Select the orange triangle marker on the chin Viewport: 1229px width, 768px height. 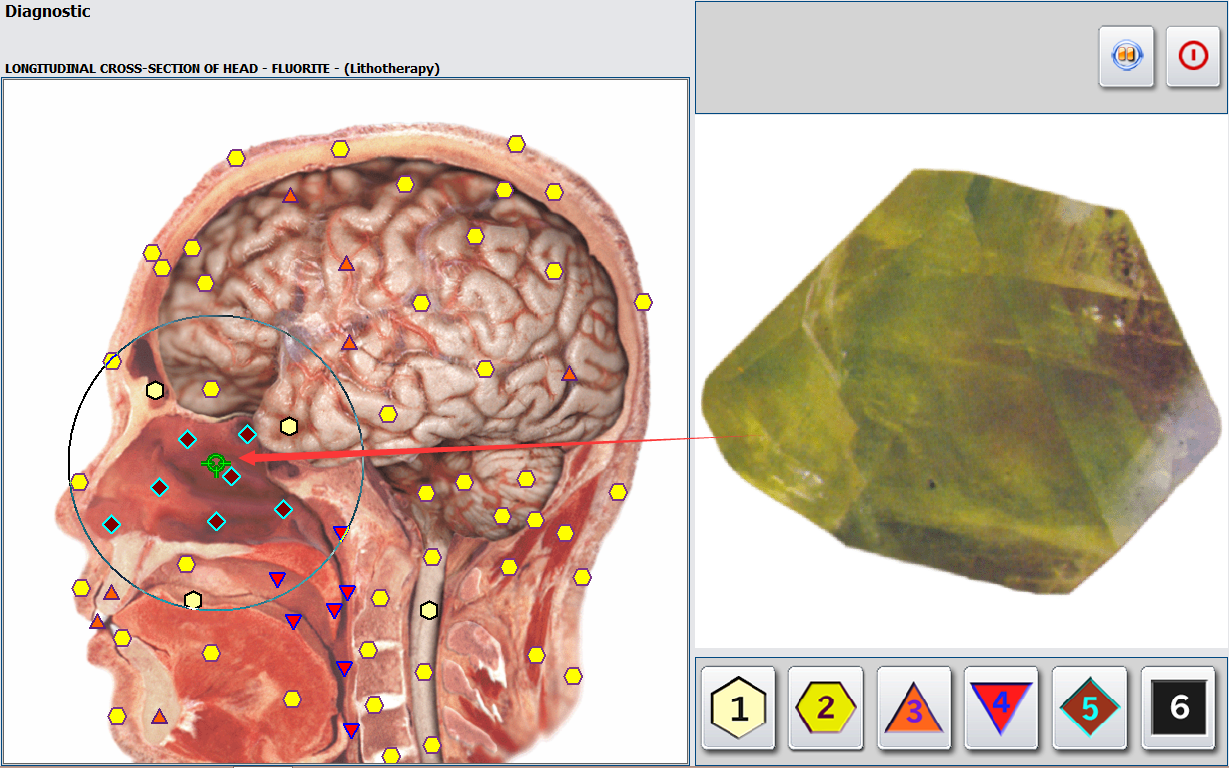(159, 716)
